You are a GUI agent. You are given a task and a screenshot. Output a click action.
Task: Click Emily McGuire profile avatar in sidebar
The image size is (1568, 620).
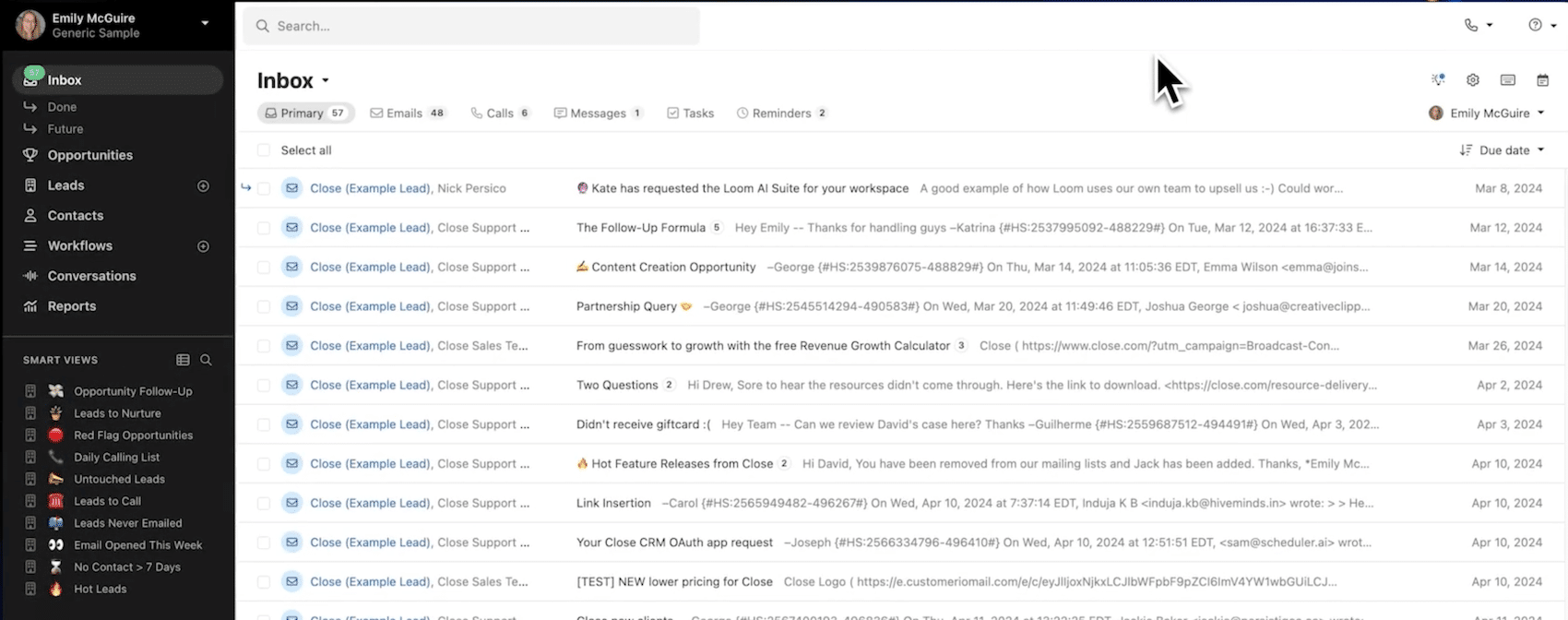point(30,25)
